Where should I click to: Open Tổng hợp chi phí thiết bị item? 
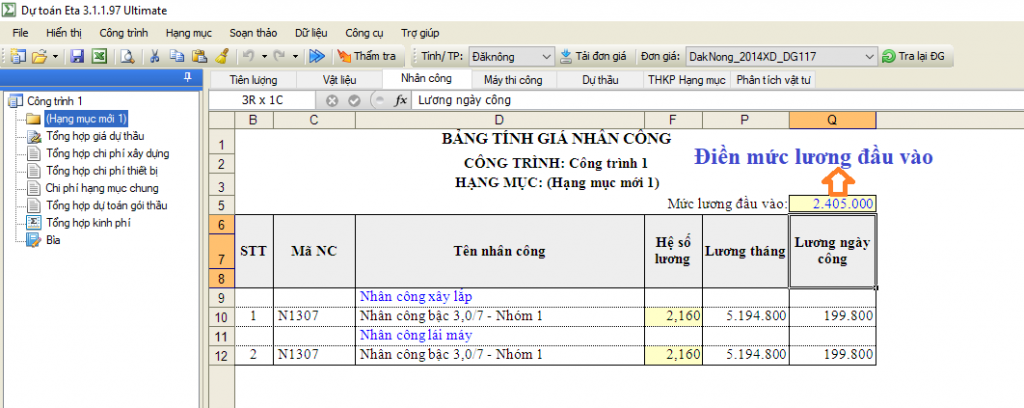(101, 171)
